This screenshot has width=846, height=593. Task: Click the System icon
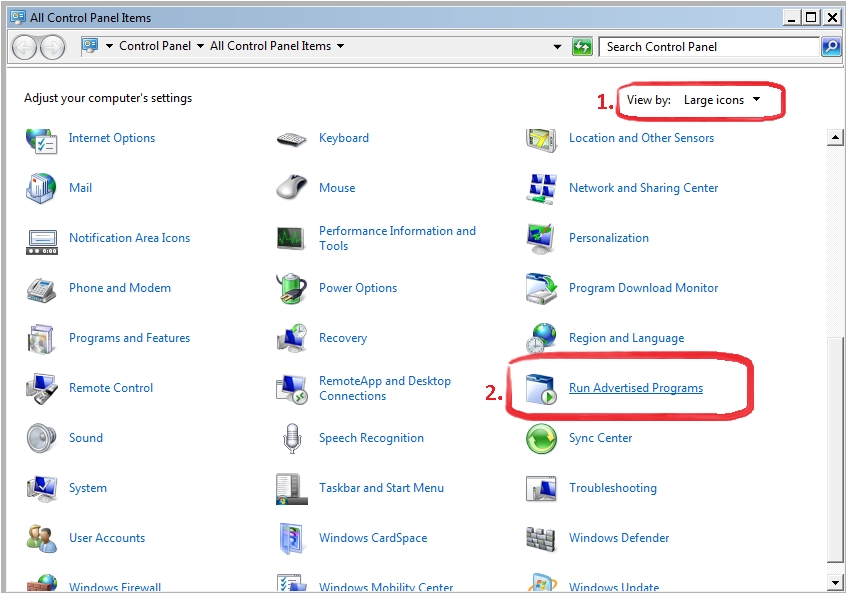point(42,488)
